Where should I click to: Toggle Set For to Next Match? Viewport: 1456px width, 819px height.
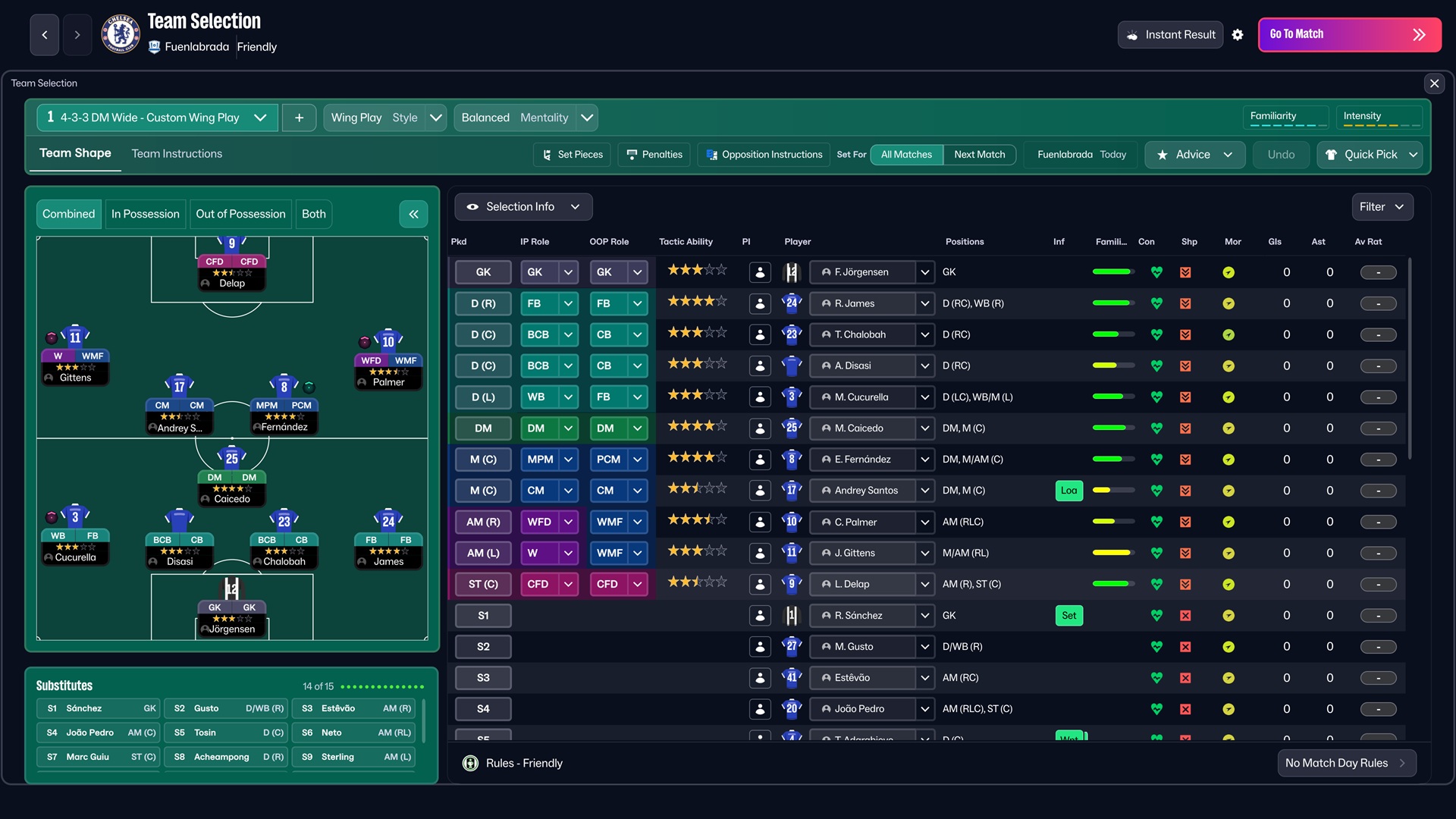coord(980,154)
